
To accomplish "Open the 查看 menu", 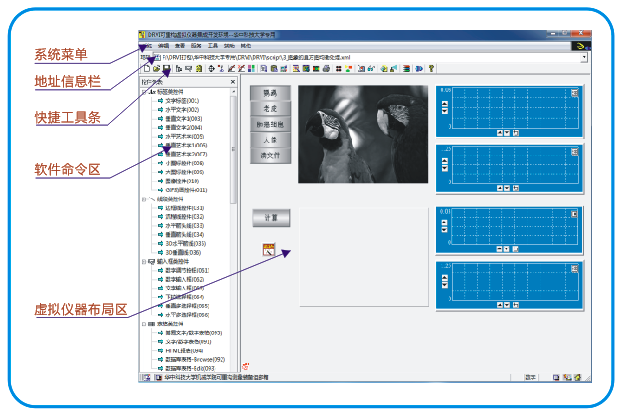I will coord(182,46).
